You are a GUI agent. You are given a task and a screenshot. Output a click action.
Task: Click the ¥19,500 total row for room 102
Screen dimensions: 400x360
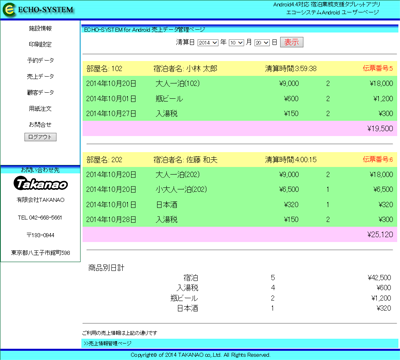tap(240, 128)
